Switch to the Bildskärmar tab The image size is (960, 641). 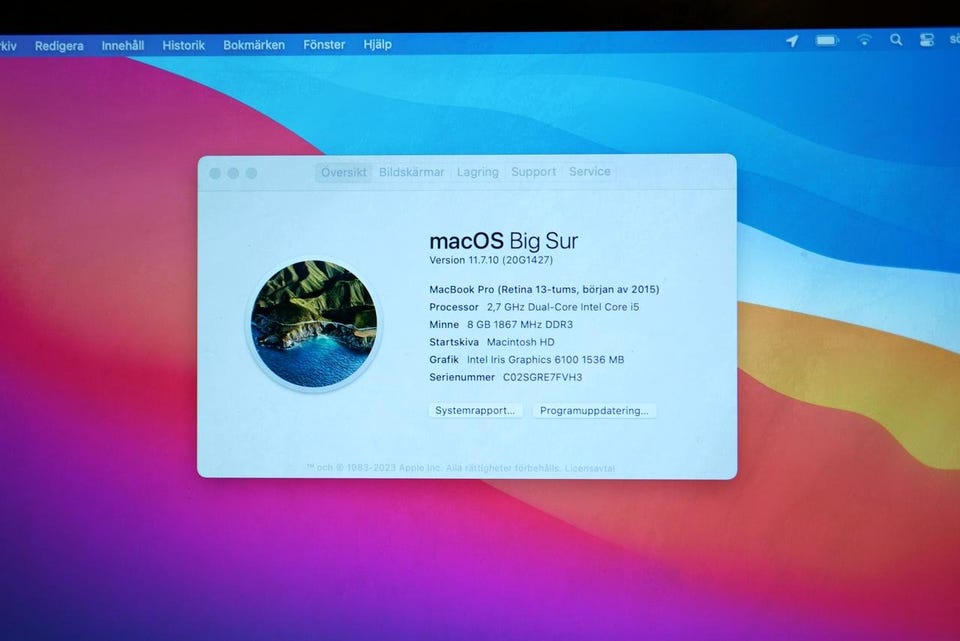click(x=411, y=172)
